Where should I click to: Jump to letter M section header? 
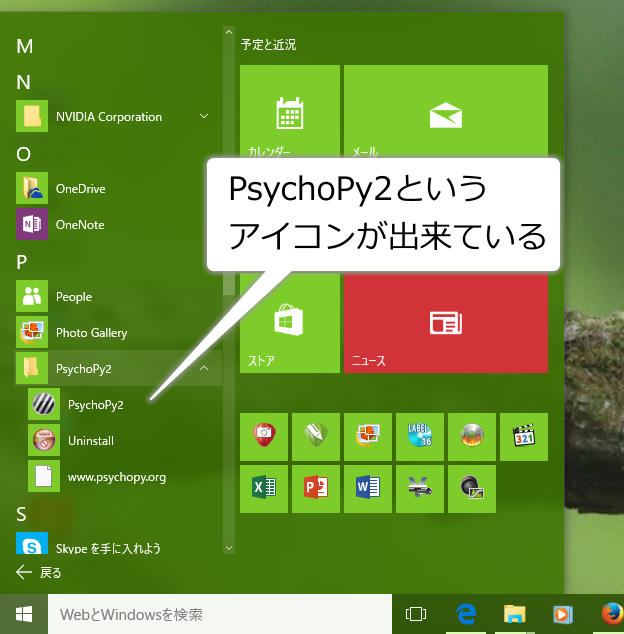pos(24,46)
